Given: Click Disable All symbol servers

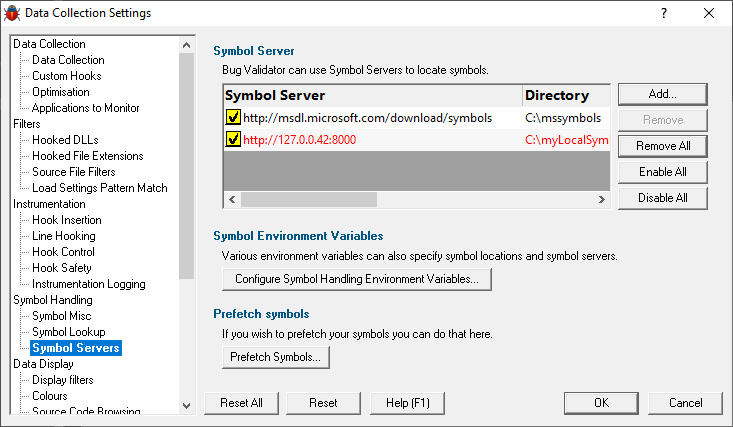Looking at the screenshot, I should click(662, 198).
